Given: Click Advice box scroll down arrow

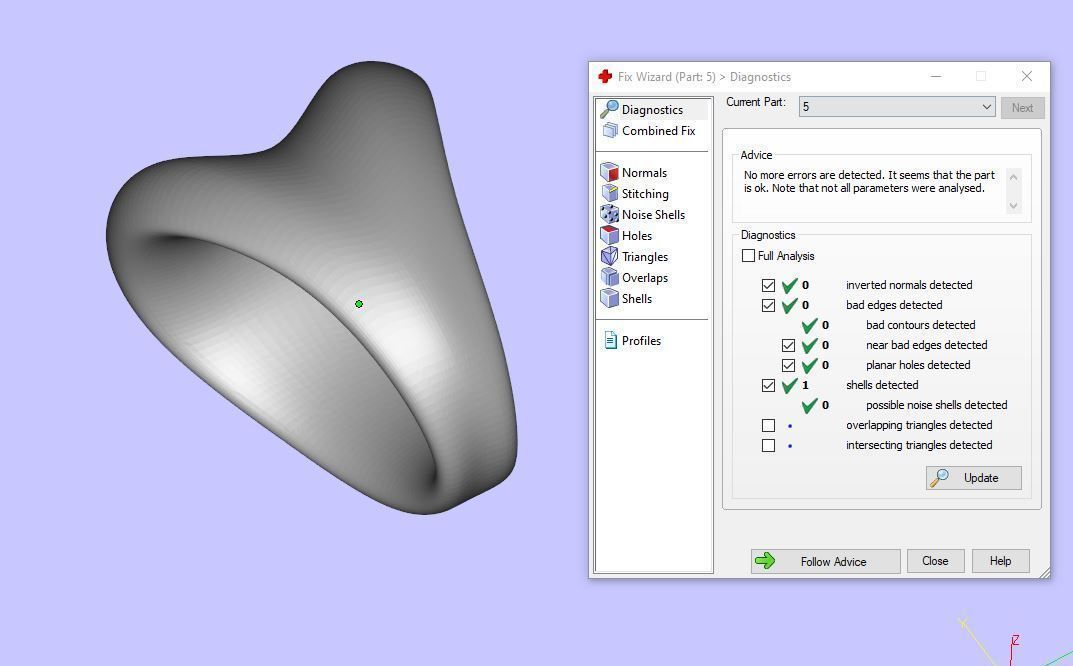Looking at the screenshot, I should click(1013, 205).
